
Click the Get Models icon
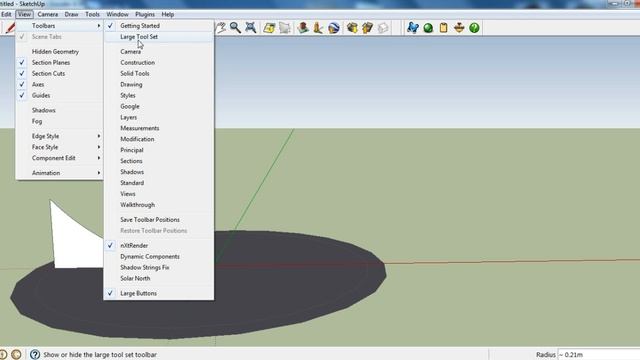pos(352,28)
